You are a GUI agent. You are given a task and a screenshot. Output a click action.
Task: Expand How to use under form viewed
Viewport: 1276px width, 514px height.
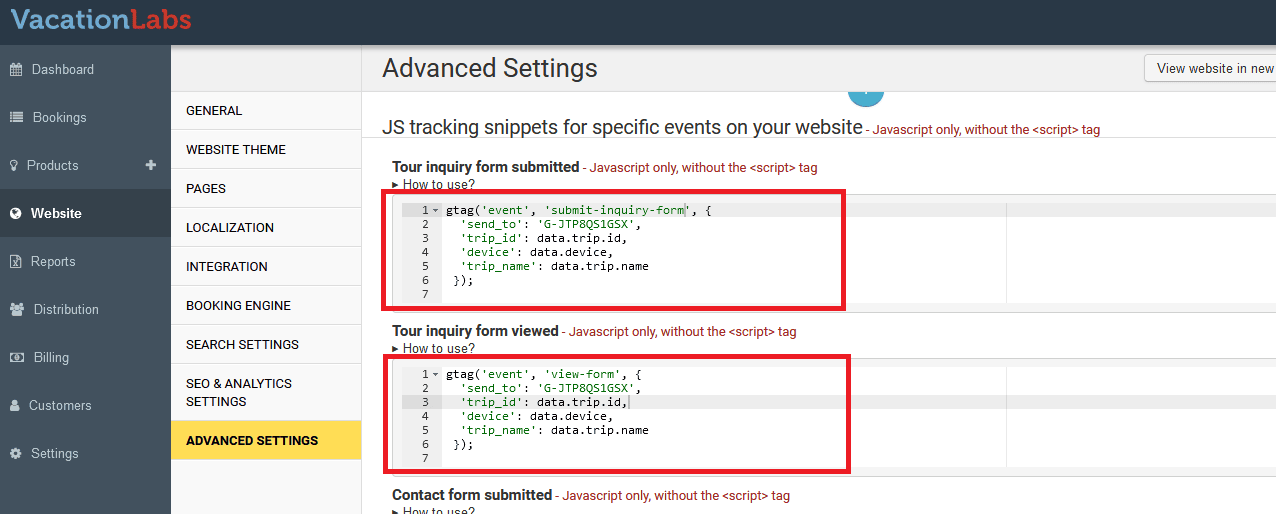tap(434, 348)
